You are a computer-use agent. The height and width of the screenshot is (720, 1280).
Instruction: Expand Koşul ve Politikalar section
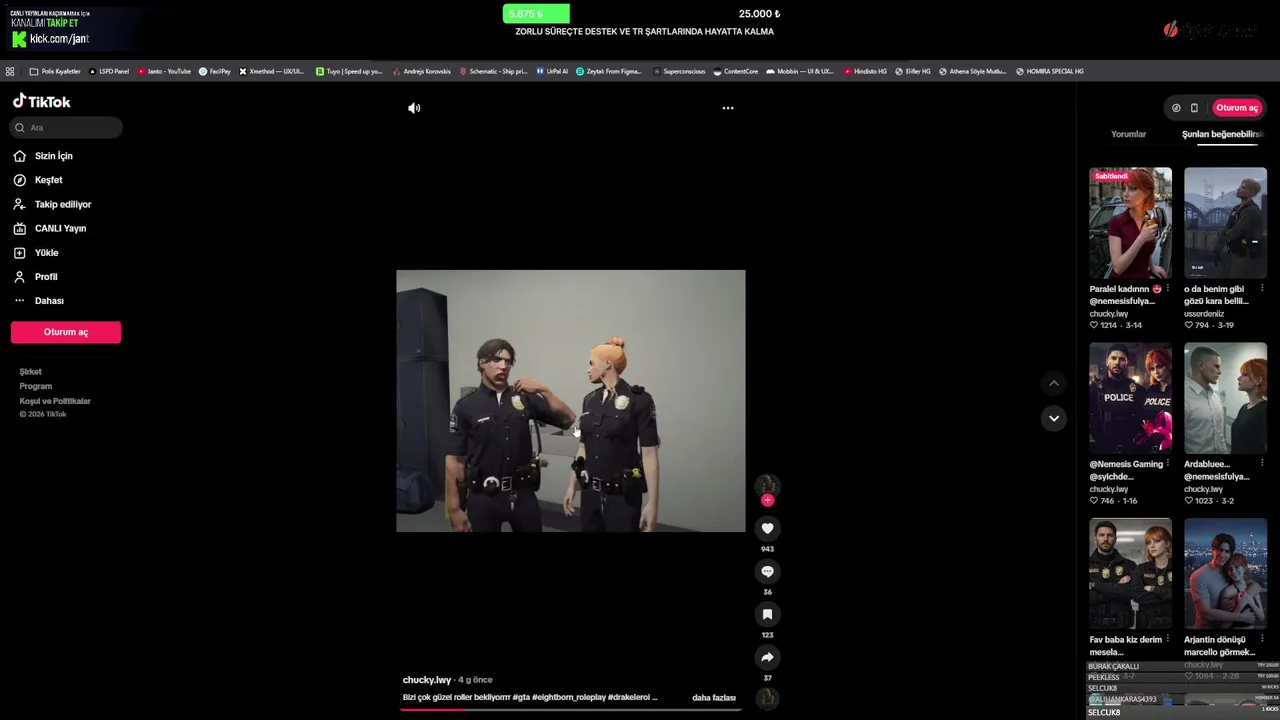tap(55, 401)
